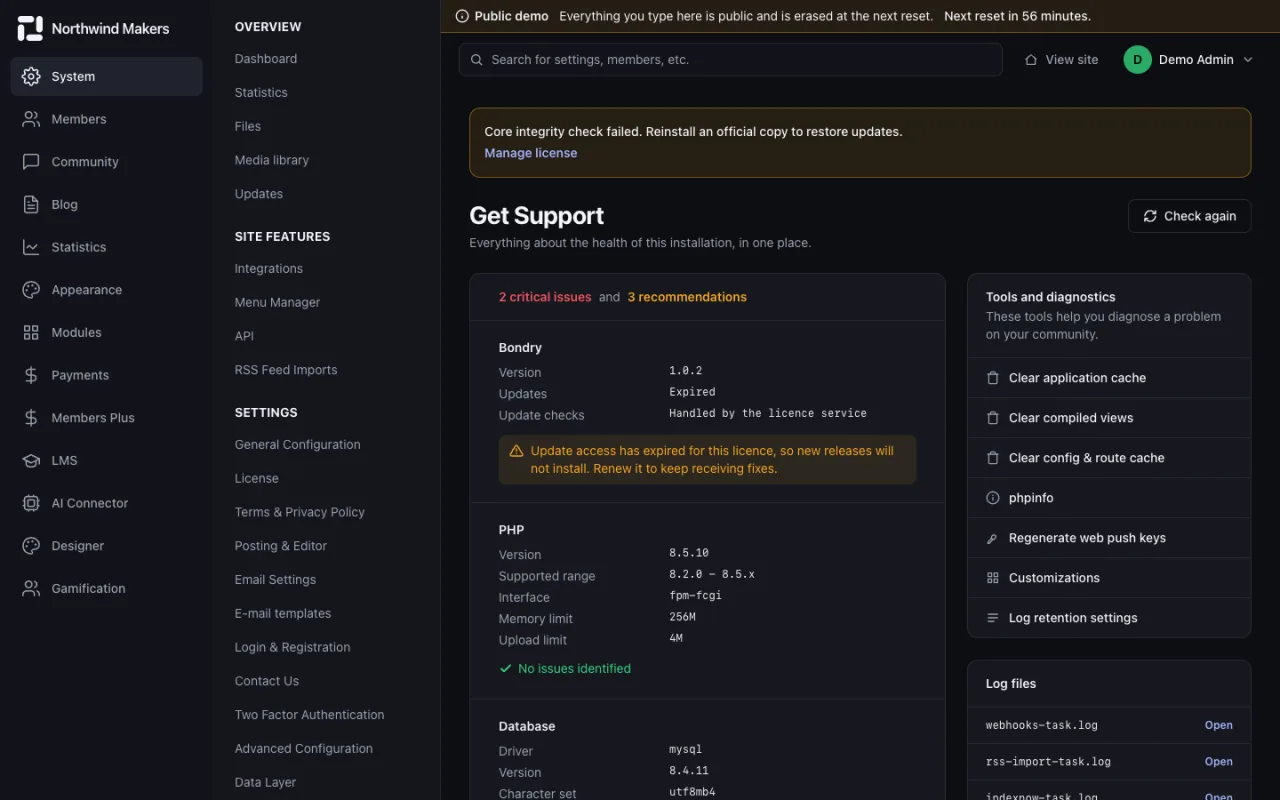Select the Members people icon
The width and height of the screenshot is (1280, 800).
[x=31, y=119]
